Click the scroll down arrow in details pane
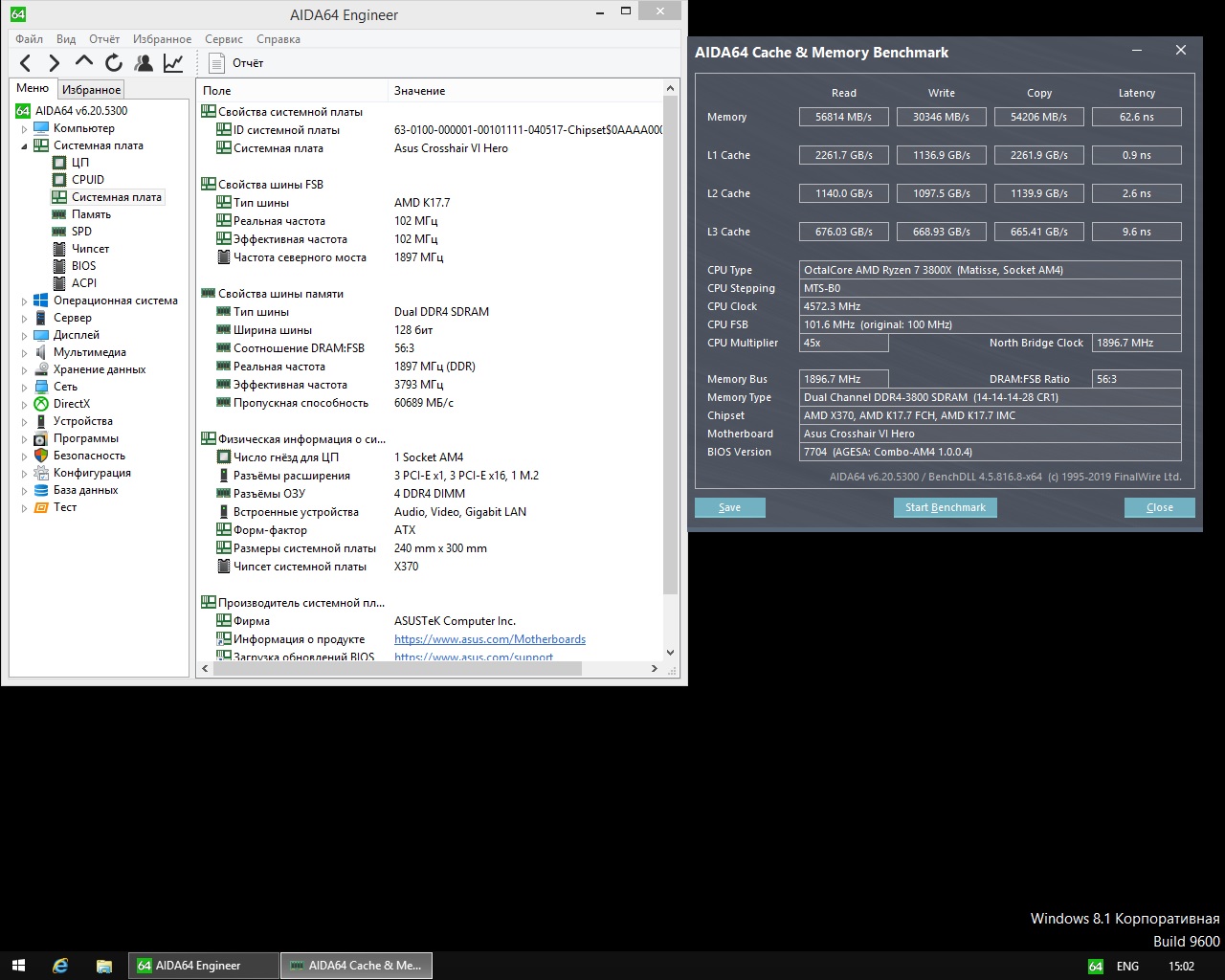1225x980 pixels. (670, 653)
